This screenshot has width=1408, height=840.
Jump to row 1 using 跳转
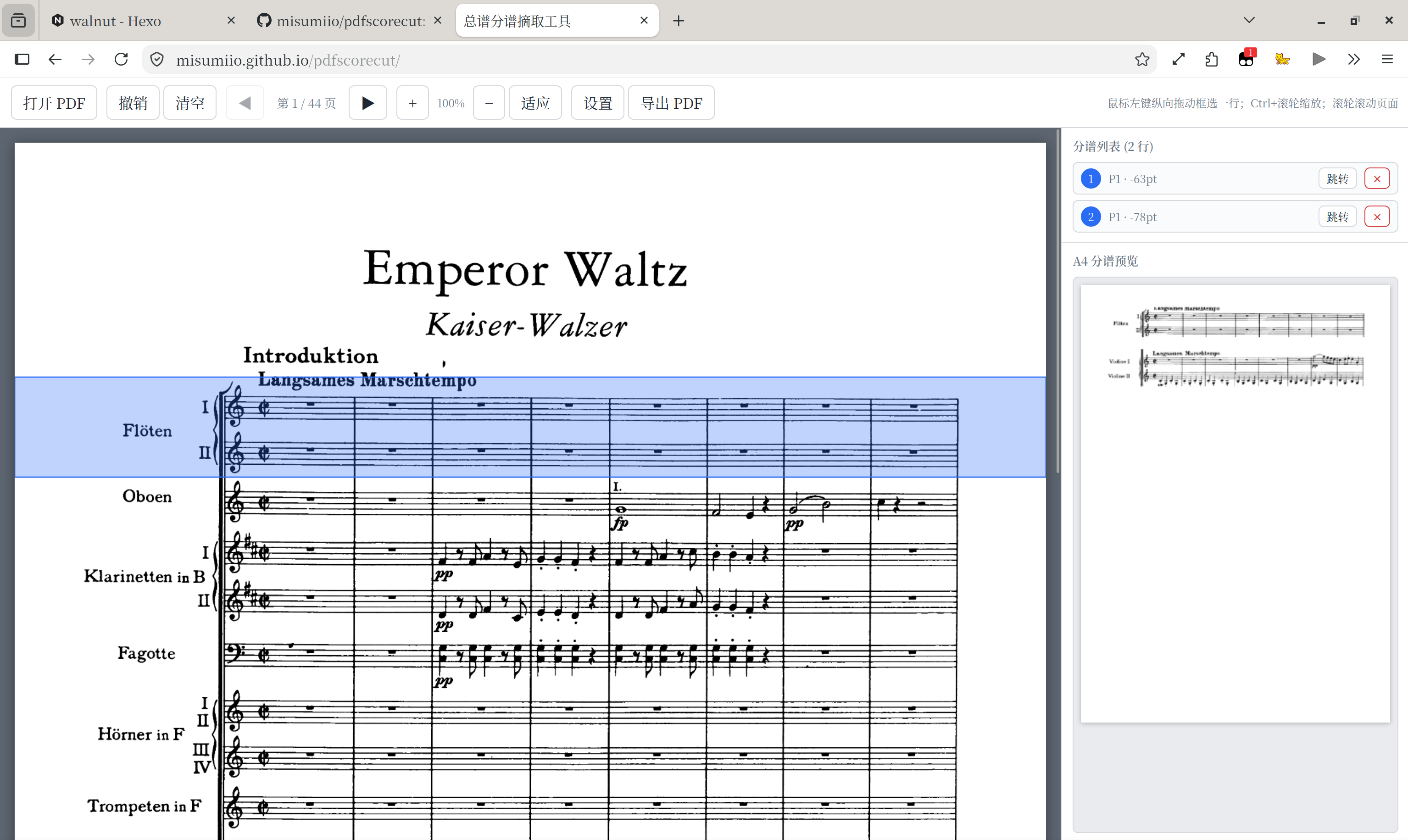pos(1338,179)
